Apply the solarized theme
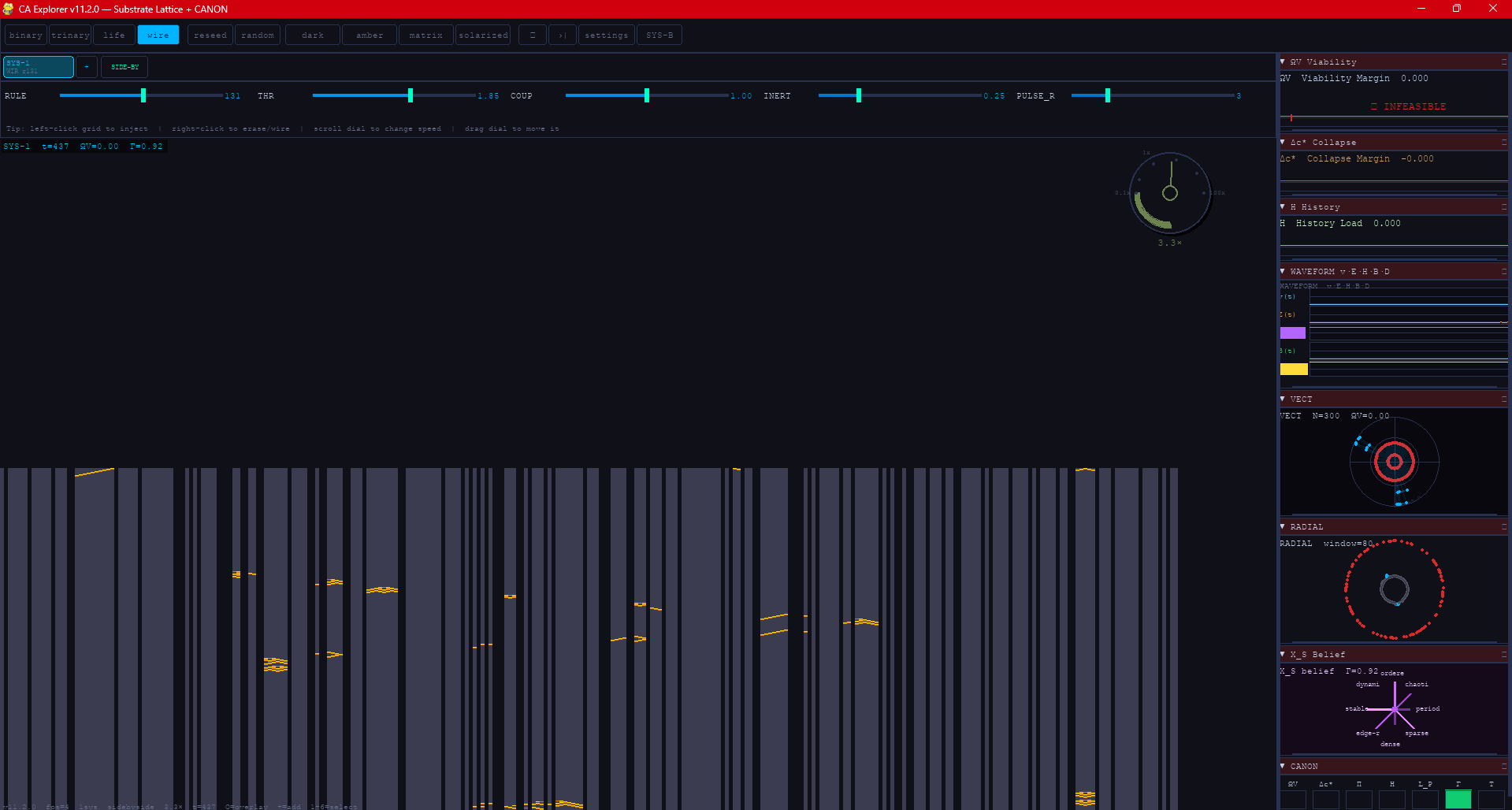 click(x=483, y=35)
